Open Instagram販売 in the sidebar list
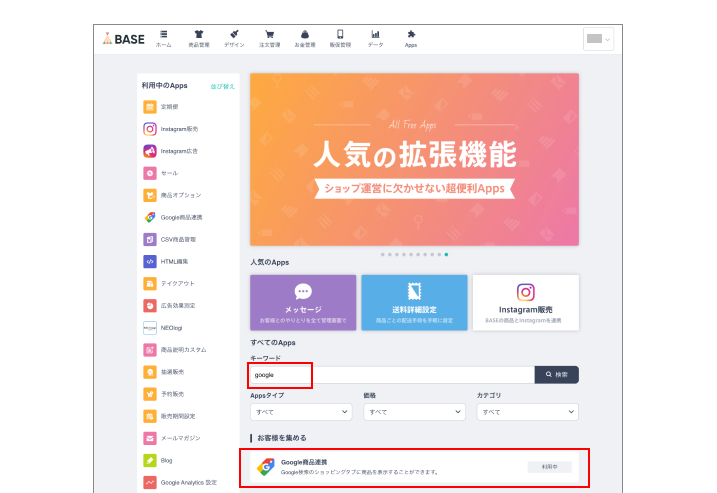Screen dimensions: 717x493 click(x=170, y=129)
